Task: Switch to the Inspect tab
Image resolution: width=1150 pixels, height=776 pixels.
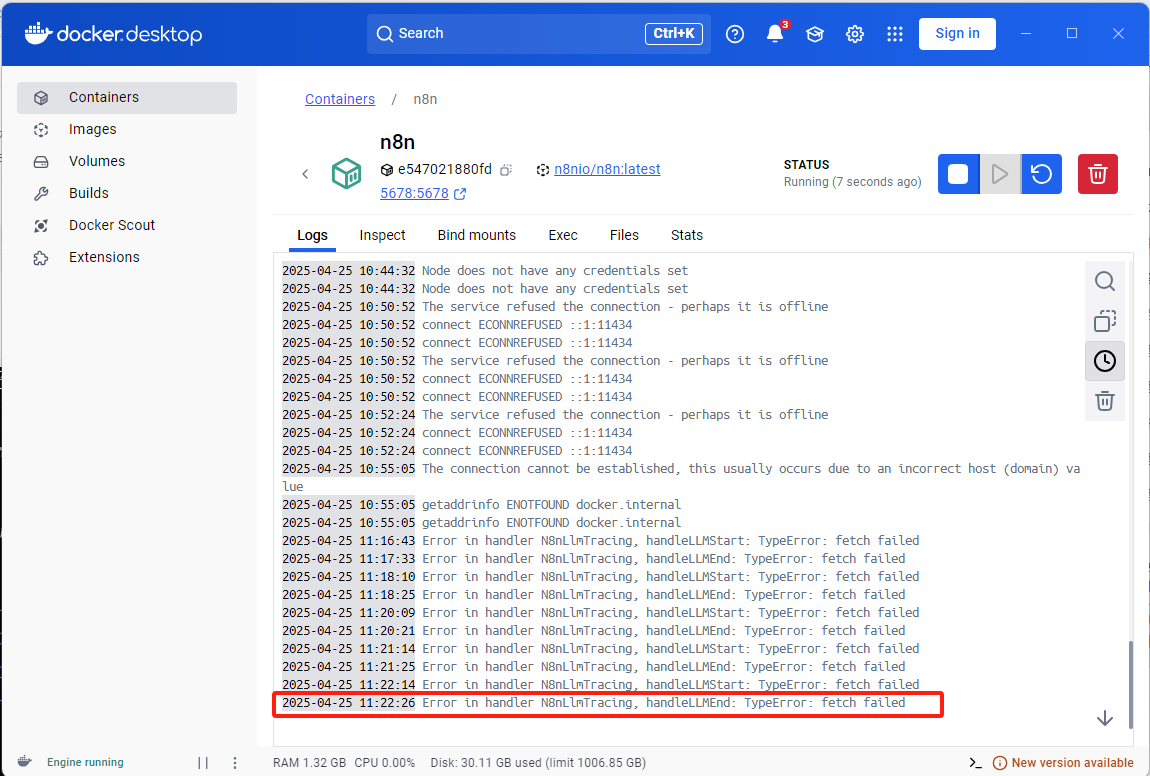Action: point(382,235)
